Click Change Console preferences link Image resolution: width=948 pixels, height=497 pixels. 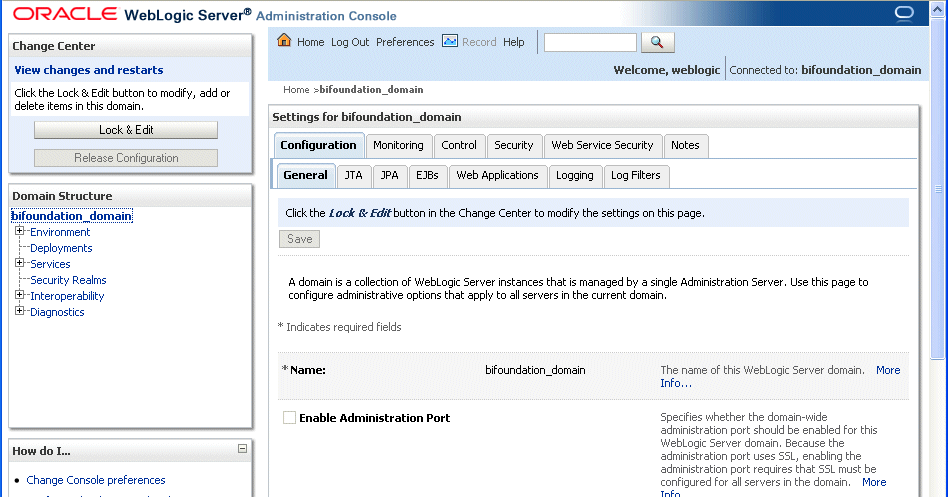96,480
